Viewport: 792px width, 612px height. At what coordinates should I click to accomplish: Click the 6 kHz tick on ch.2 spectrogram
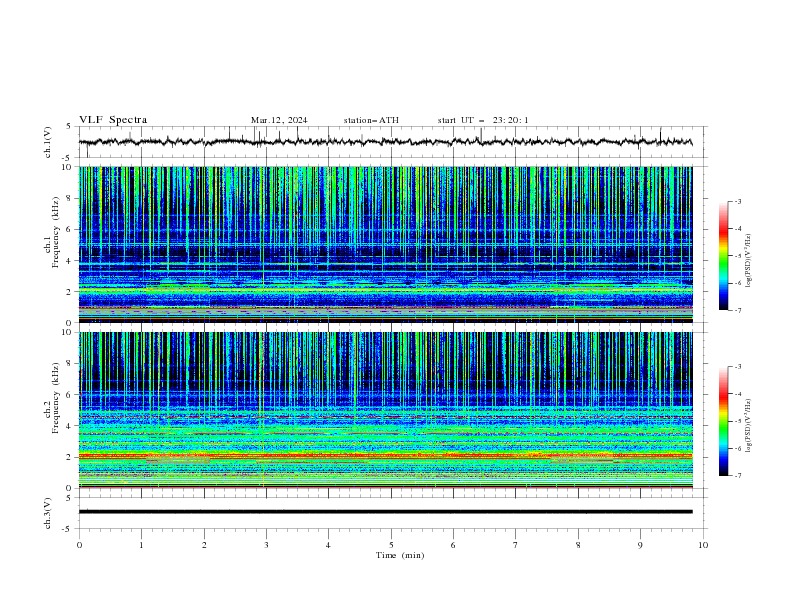coord(69,394)
